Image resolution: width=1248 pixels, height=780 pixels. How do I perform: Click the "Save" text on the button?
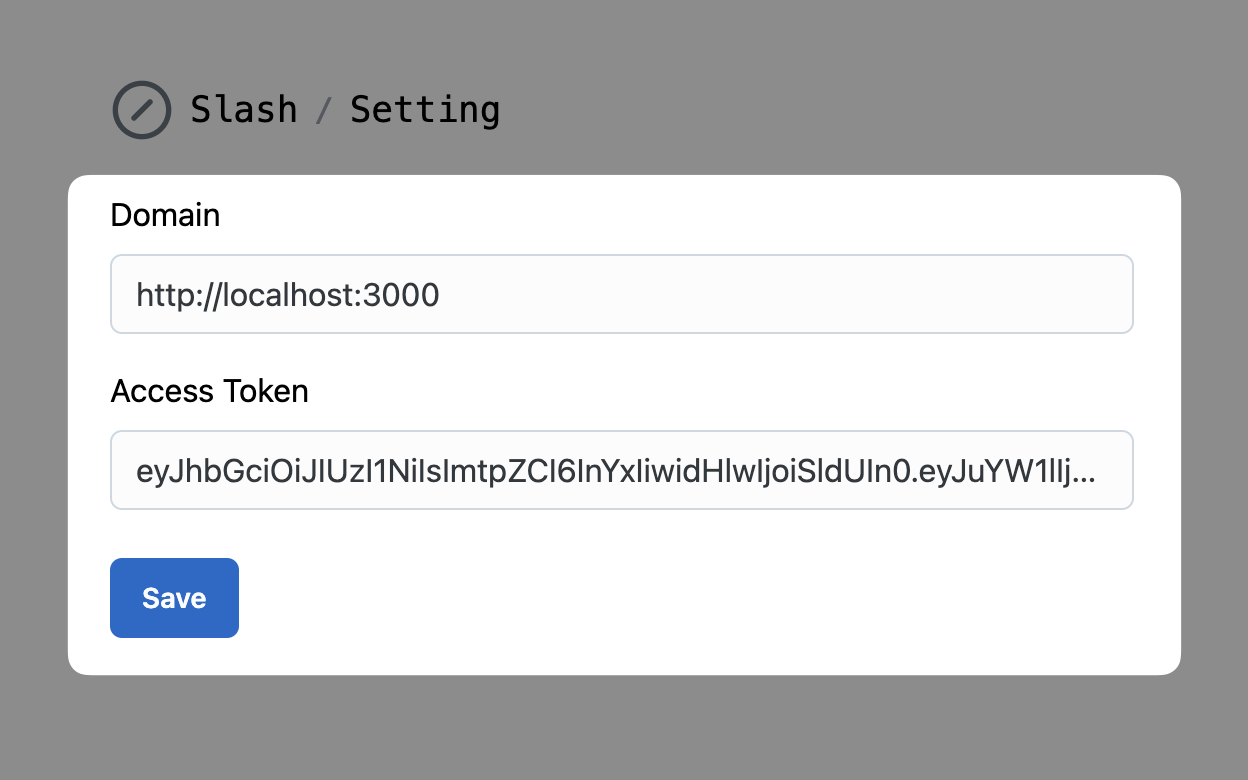[x=174, y=598]
